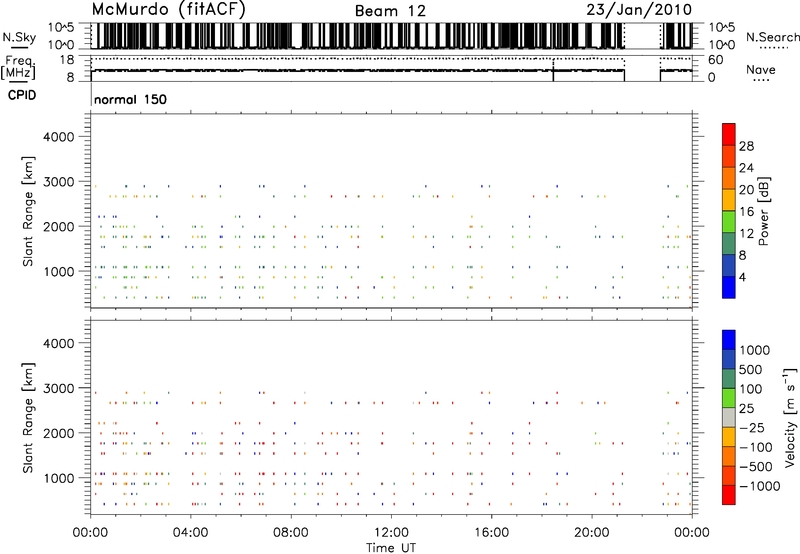Choose the blue Power segment between 8 and 4

(x=729, y=266)
